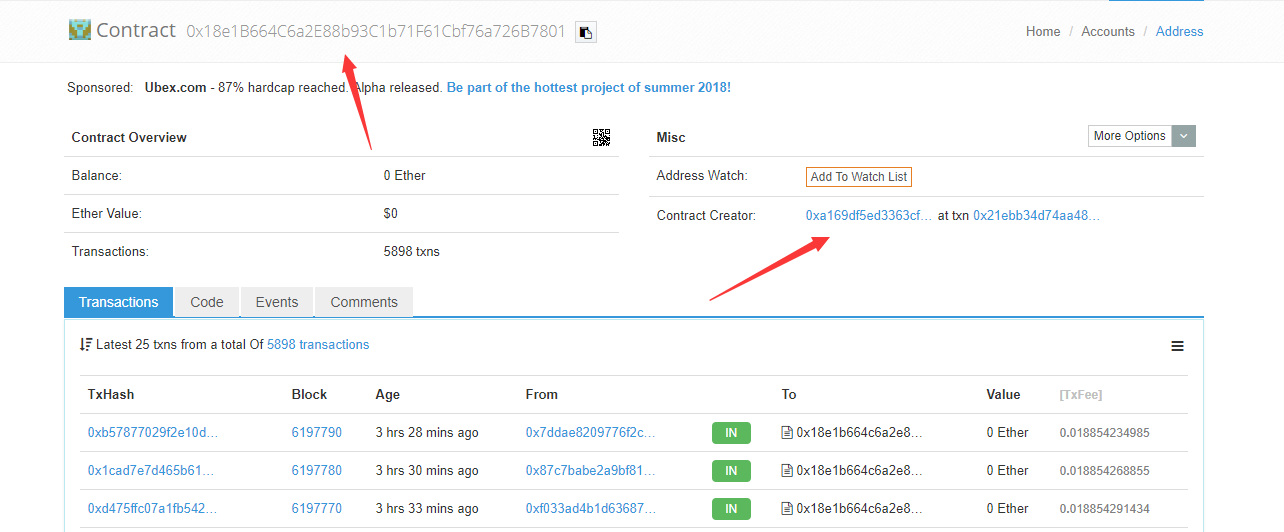This screenshot has height=532, width=1284.
Task: Open the Comments tab
Action: point(364,302)
